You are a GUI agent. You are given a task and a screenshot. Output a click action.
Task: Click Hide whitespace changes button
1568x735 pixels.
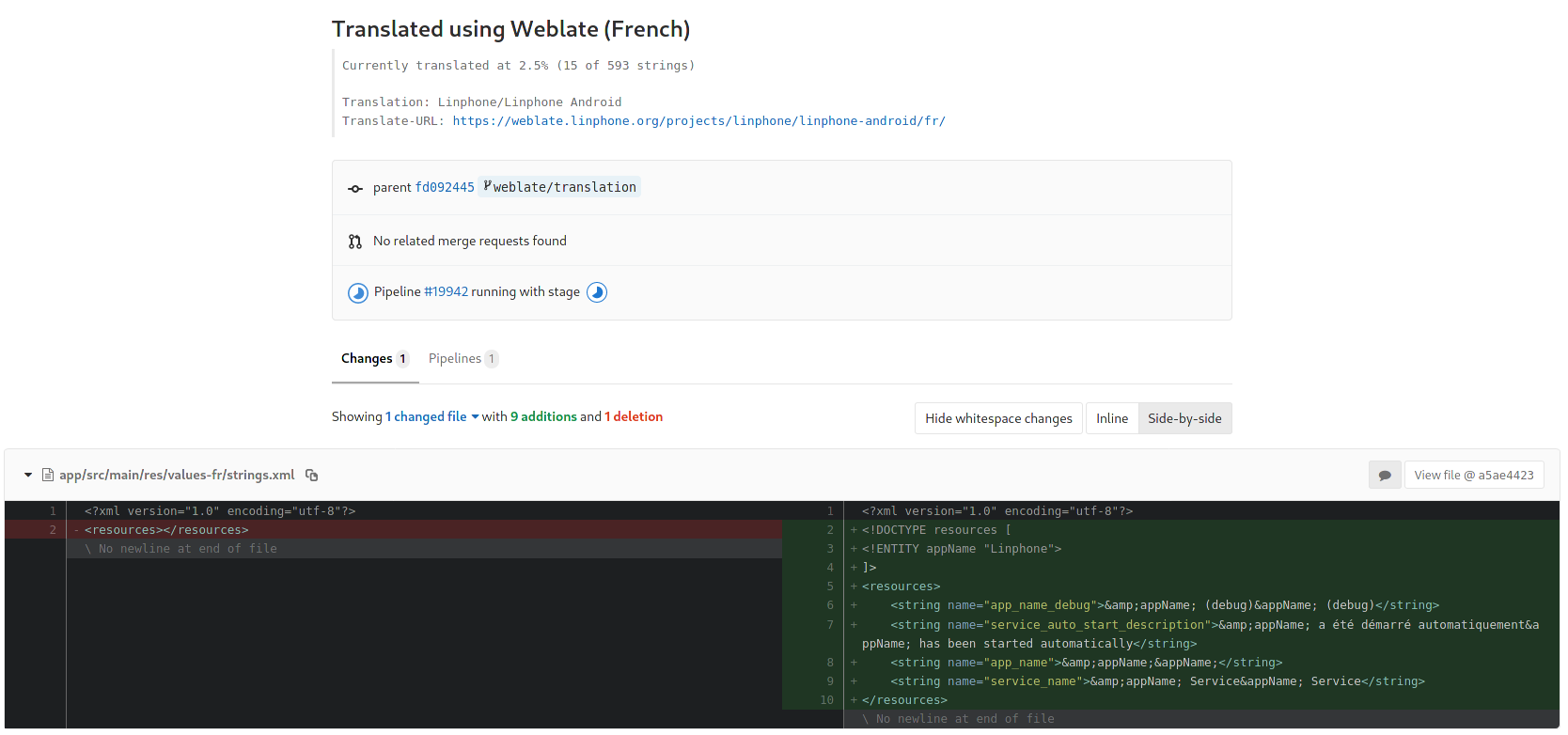(998, 418)
